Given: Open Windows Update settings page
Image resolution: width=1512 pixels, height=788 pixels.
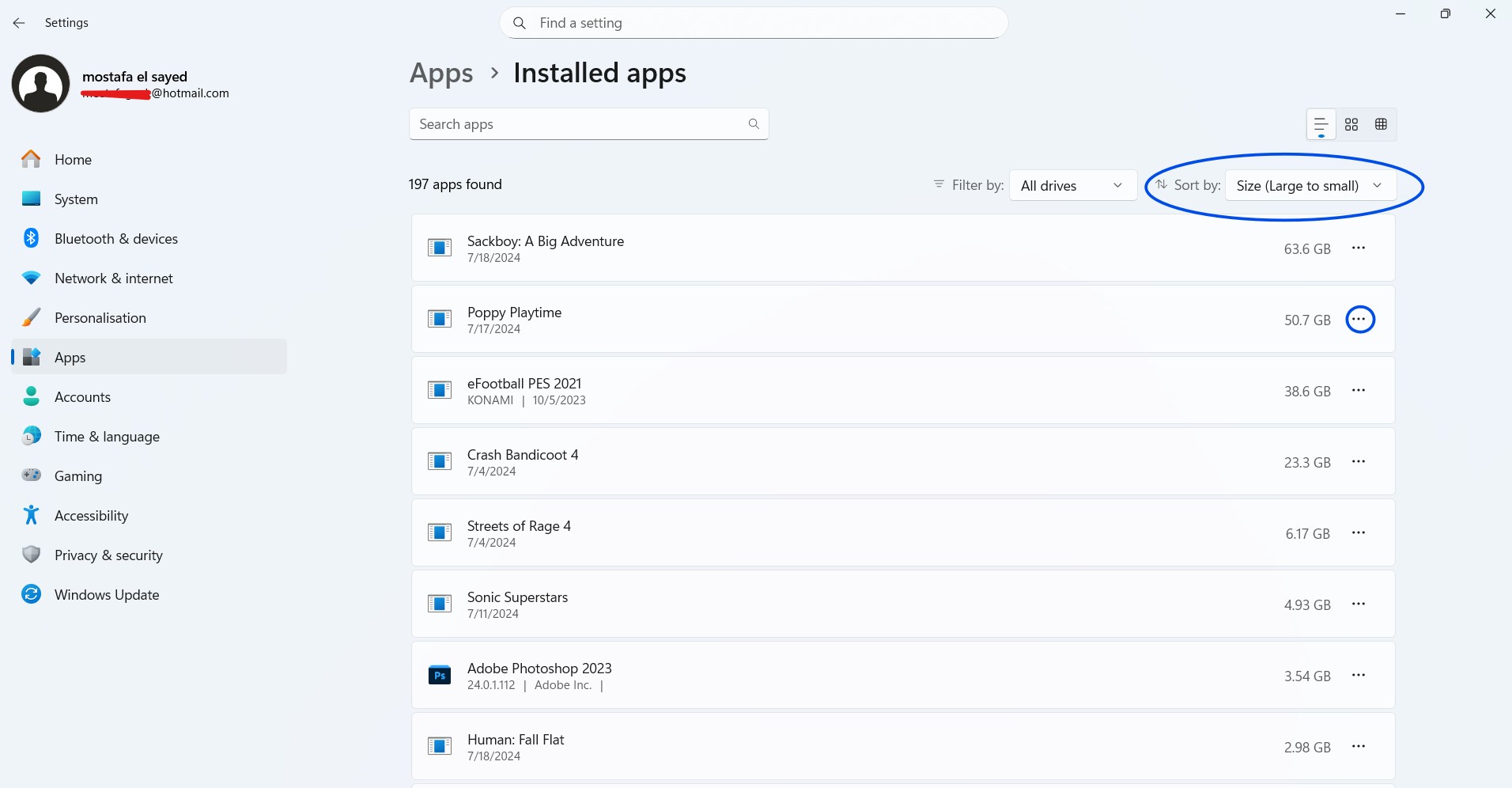Looking at the screenshot, I should tap(107, 595).
